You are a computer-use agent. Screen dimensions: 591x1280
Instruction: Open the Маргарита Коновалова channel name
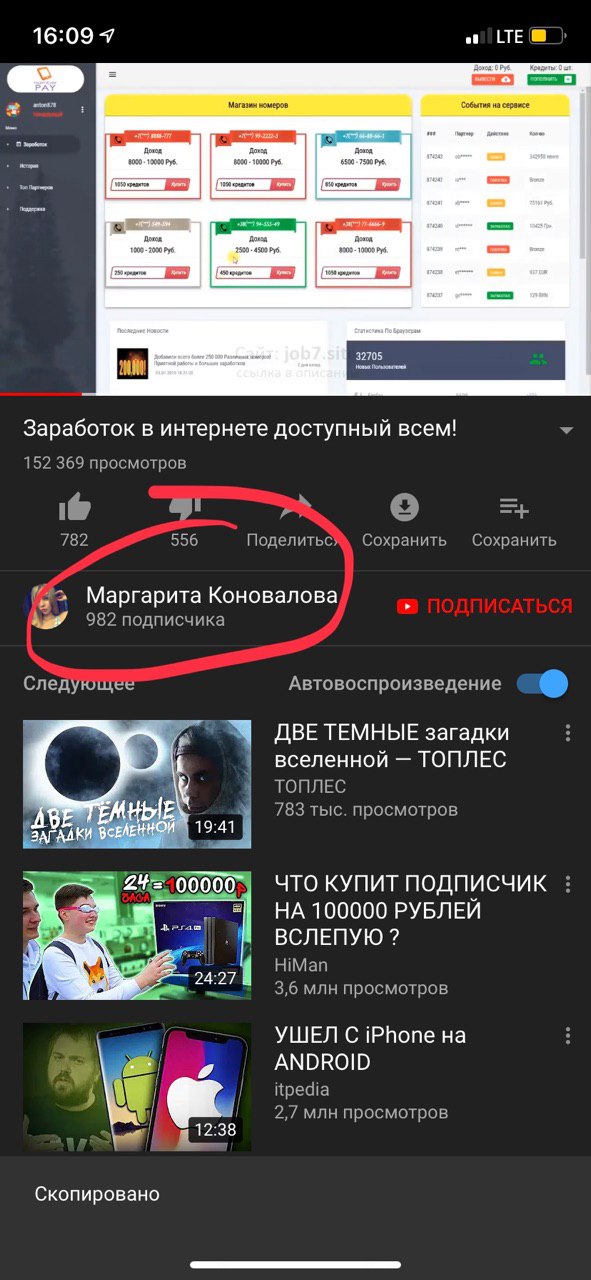(x=212, y=595)
